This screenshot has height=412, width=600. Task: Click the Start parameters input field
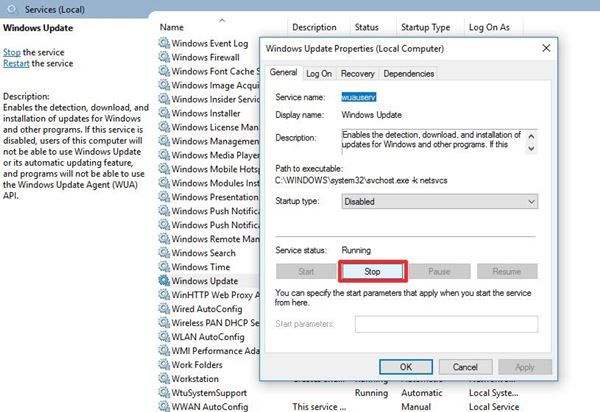[x=446, y=324]
